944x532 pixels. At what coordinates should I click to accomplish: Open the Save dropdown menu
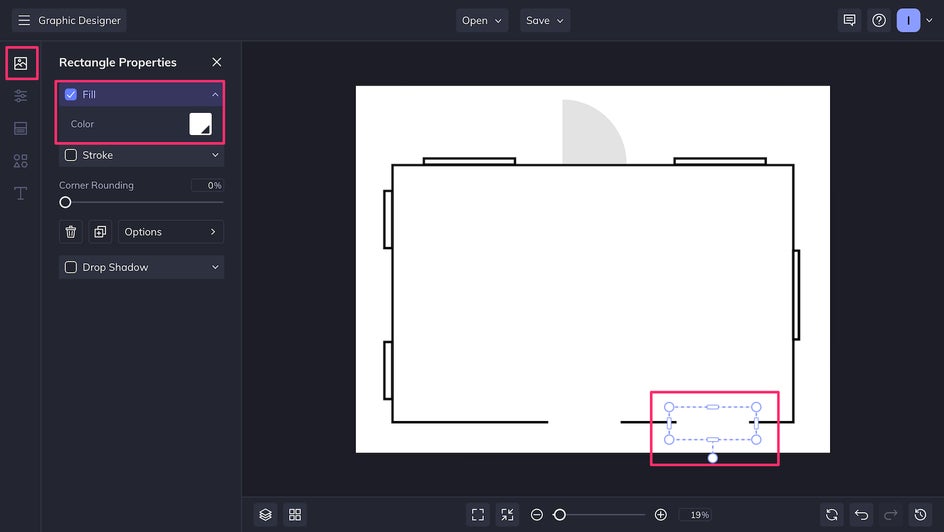[545, 20]
